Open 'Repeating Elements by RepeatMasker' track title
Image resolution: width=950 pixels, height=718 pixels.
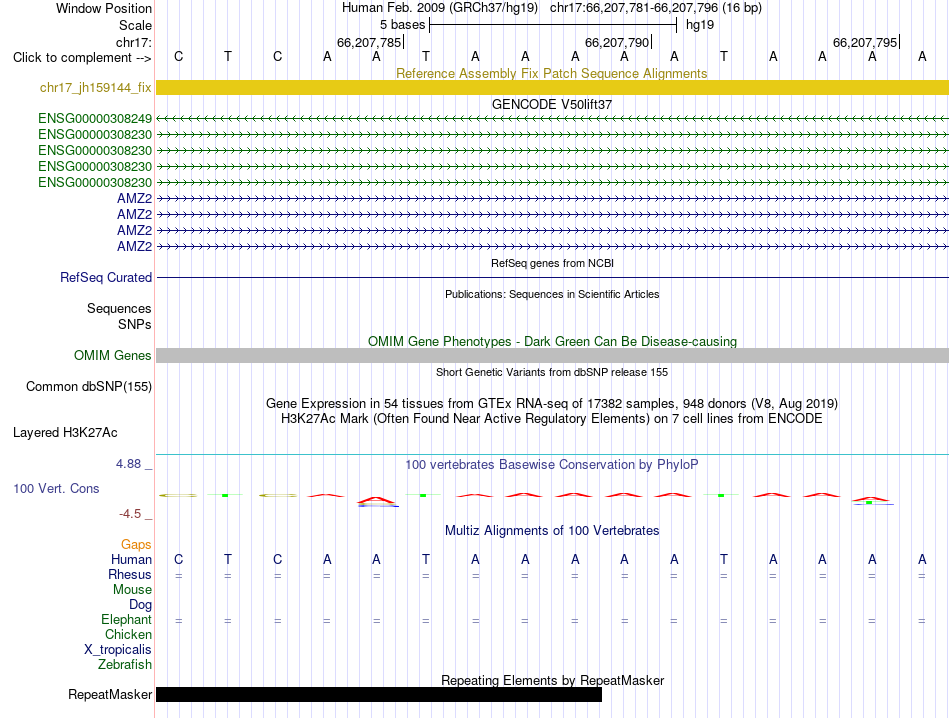(x=552, y=680)
